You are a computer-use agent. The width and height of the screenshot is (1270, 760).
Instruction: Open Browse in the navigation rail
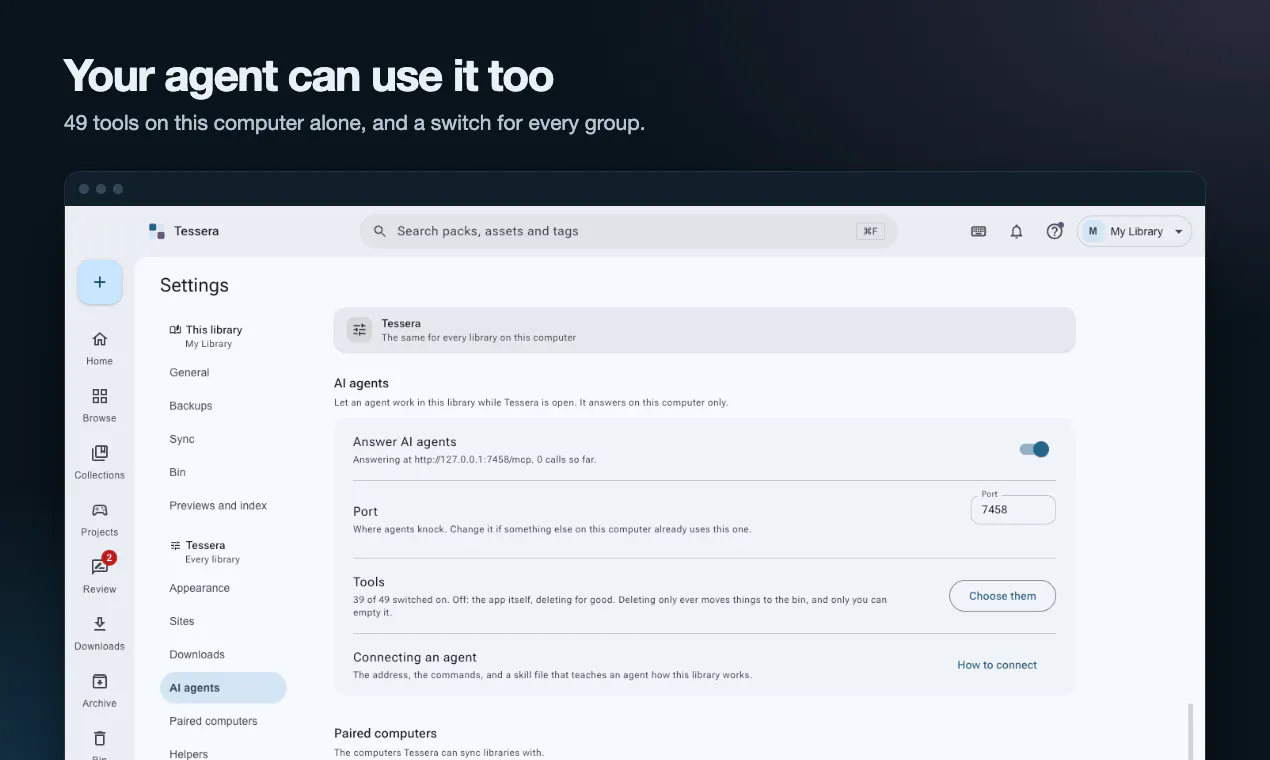100,405
